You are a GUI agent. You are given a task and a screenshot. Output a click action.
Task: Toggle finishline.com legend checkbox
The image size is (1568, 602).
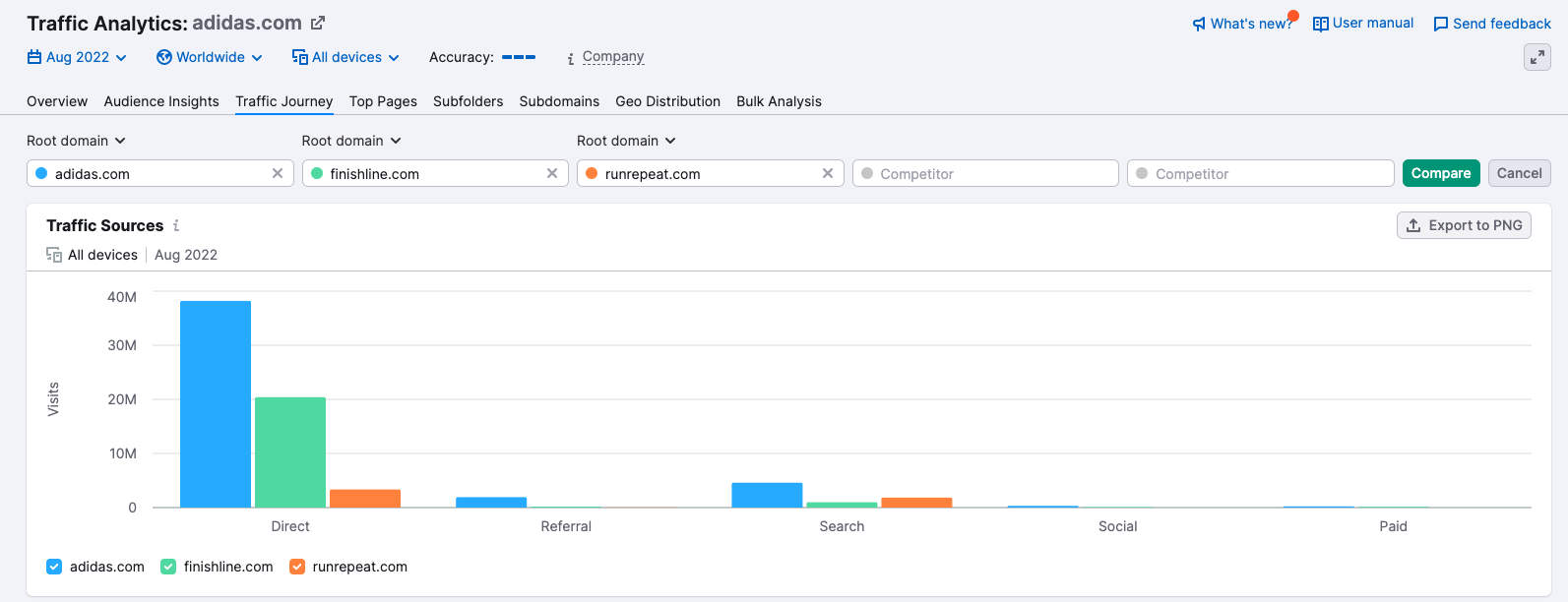point(168,567)
